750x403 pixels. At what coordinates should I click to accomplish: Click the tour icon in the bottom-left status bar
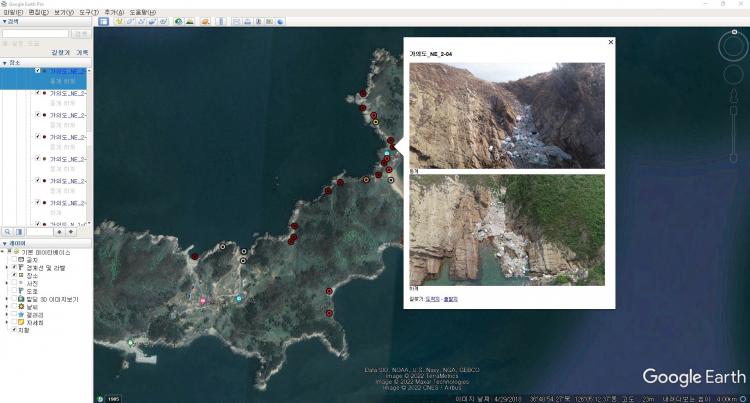[x=100, y=399]
